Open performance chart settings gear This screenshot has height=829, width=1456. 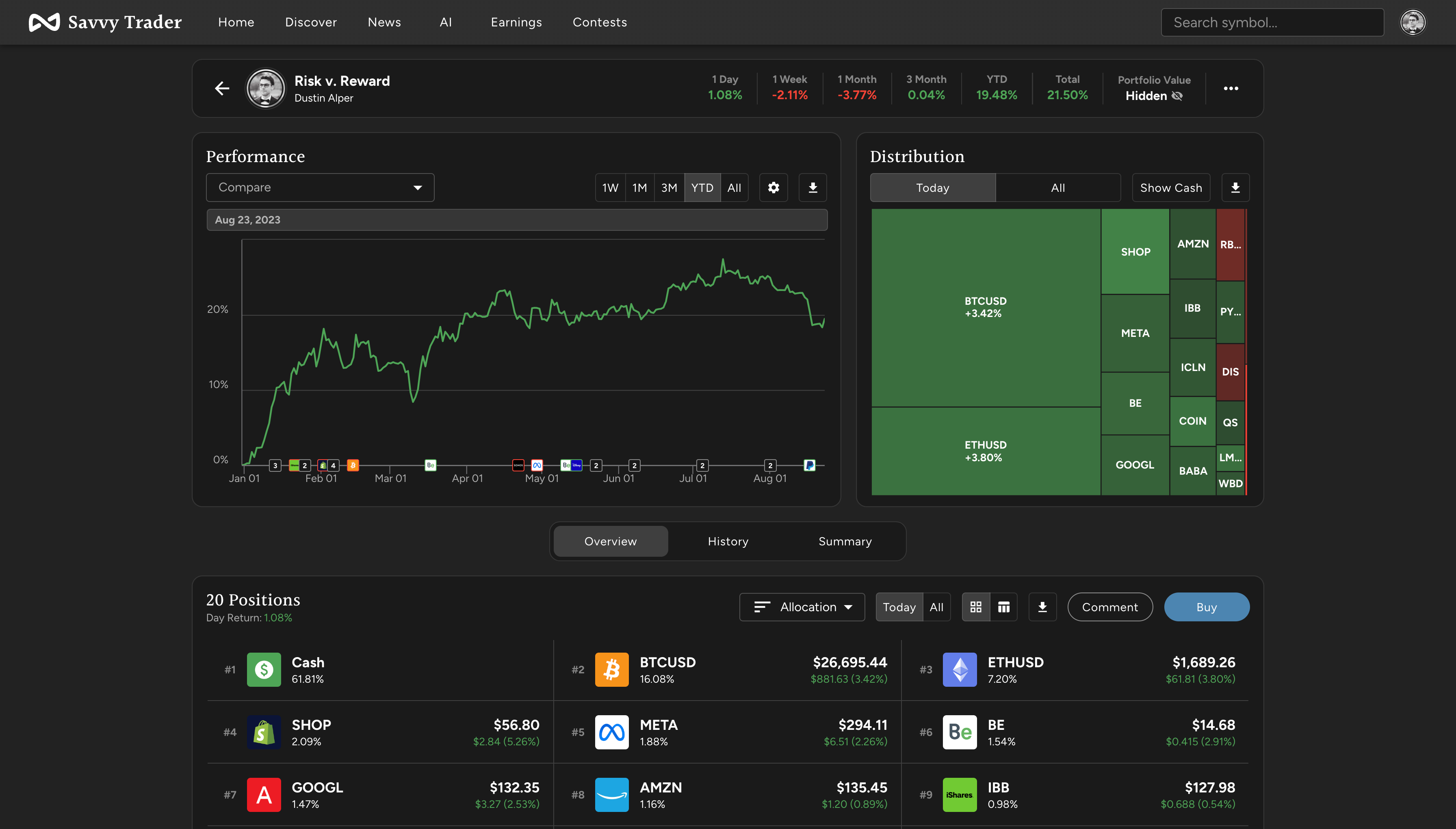[773, 187]
